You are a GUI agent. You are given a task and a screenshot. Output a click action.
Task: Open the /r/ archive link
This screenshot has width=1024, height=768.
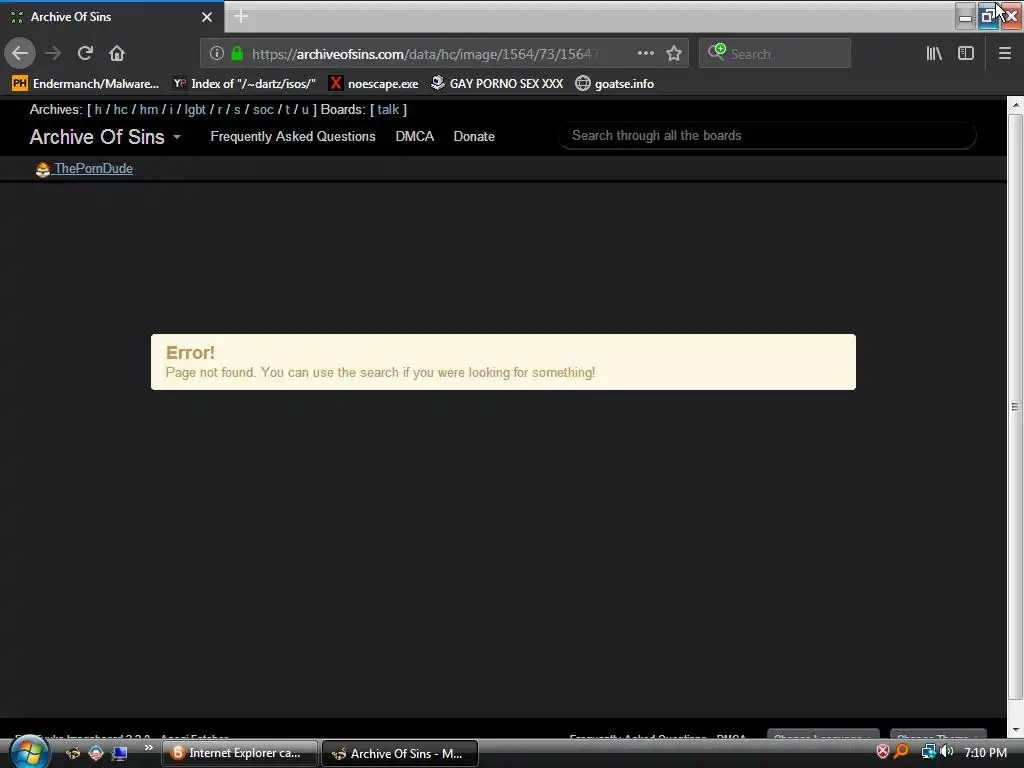pyautogui.click(x=220, y=110)
